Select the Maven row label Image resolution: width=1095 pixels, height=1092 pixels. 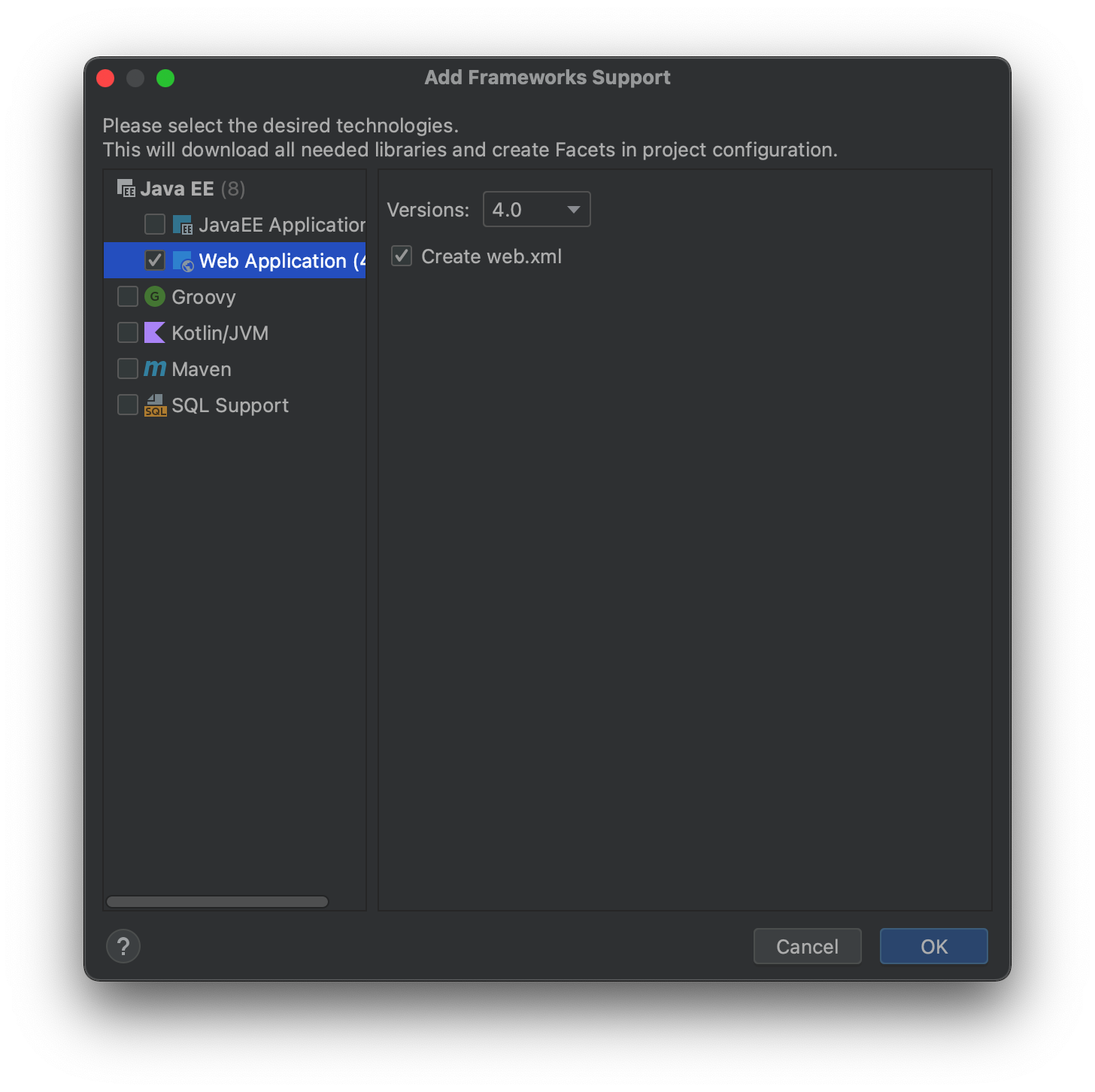(202, 369)
